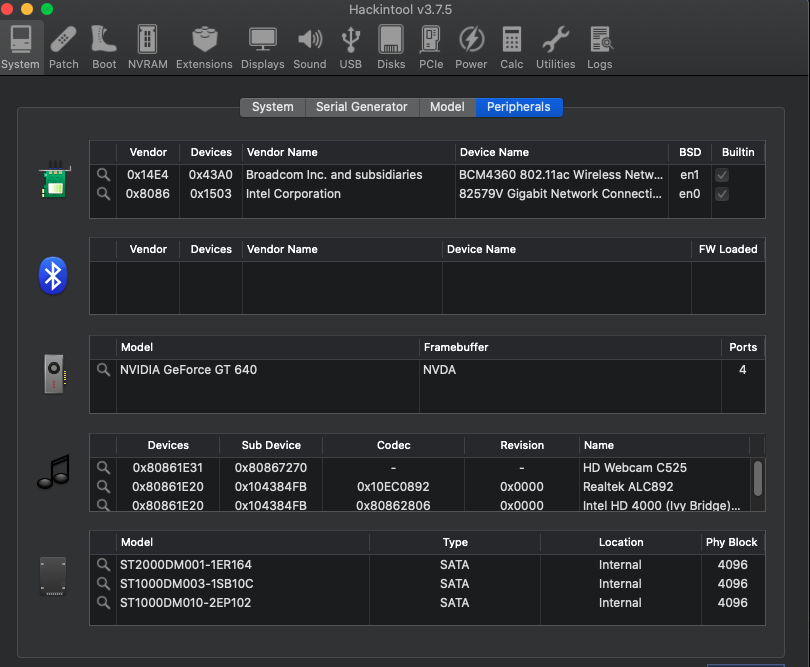Open the Sound toolbar section

[310, 48]
